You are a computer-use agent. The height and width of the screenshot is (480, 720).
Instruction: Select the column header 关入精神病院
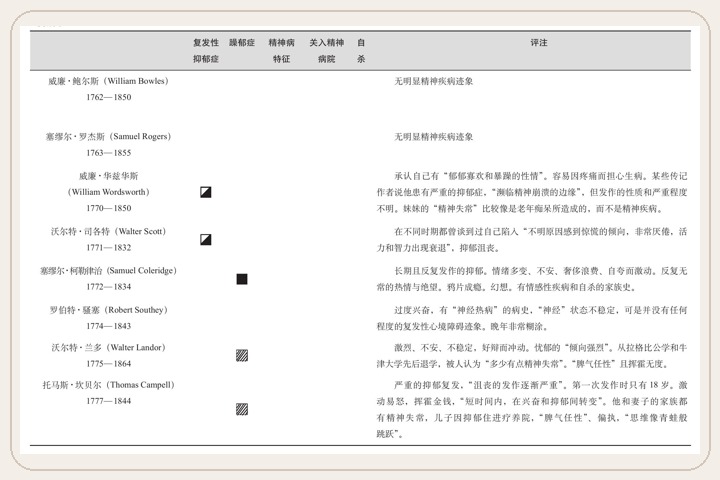pyautogui.click(x=326, y=51)
